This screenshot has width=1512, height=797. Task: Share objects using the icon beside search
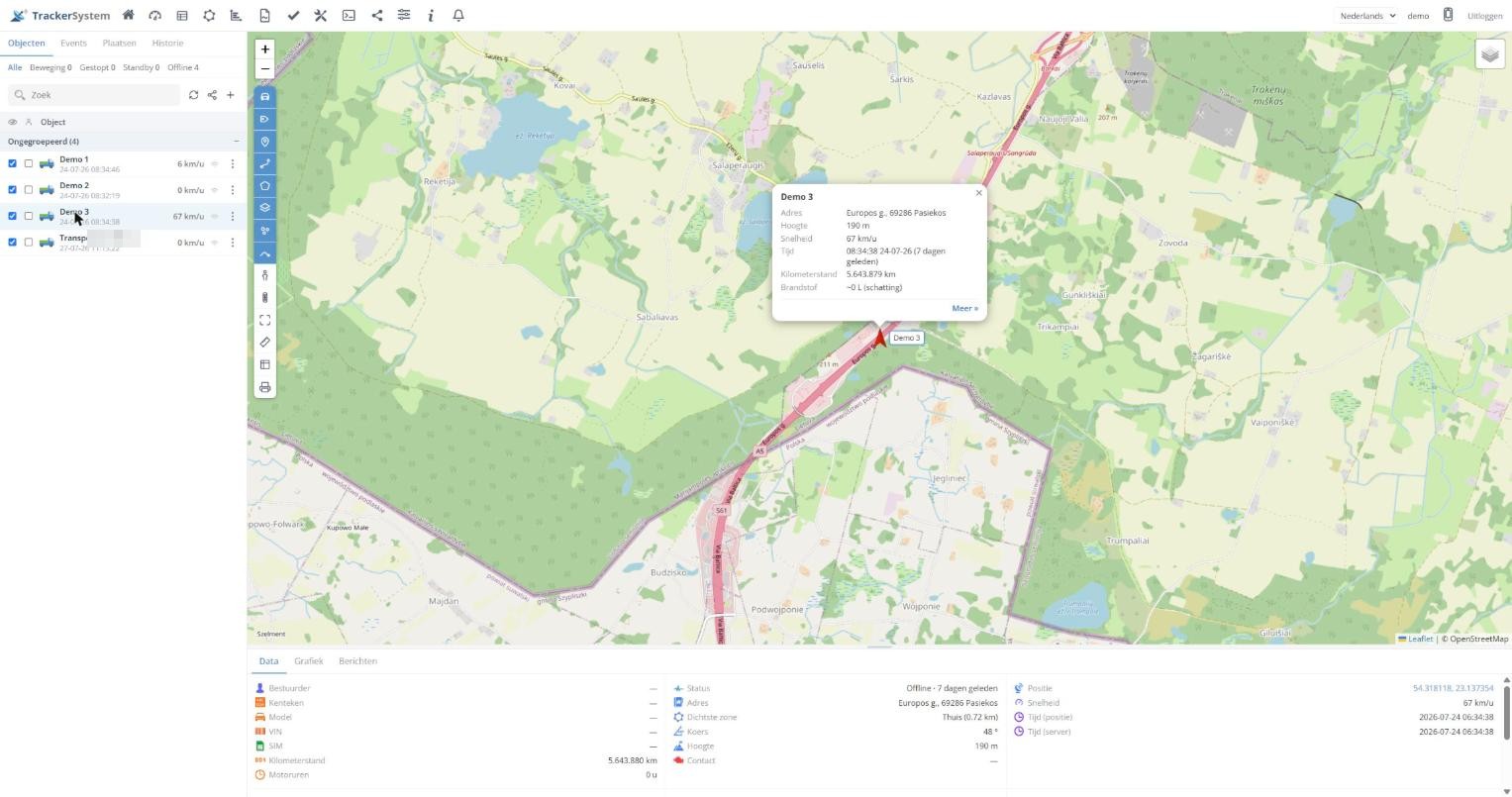pos(212,95)
